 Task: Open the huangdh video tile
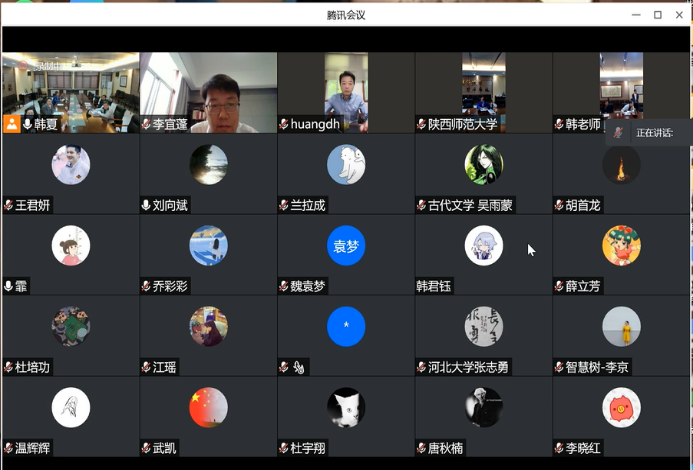(346, 90)
